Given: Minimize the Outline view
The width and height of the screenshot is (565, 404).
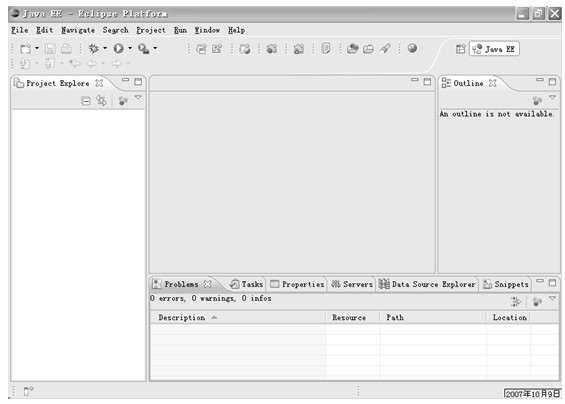Looking at the screenshot, I should point(540,80).
